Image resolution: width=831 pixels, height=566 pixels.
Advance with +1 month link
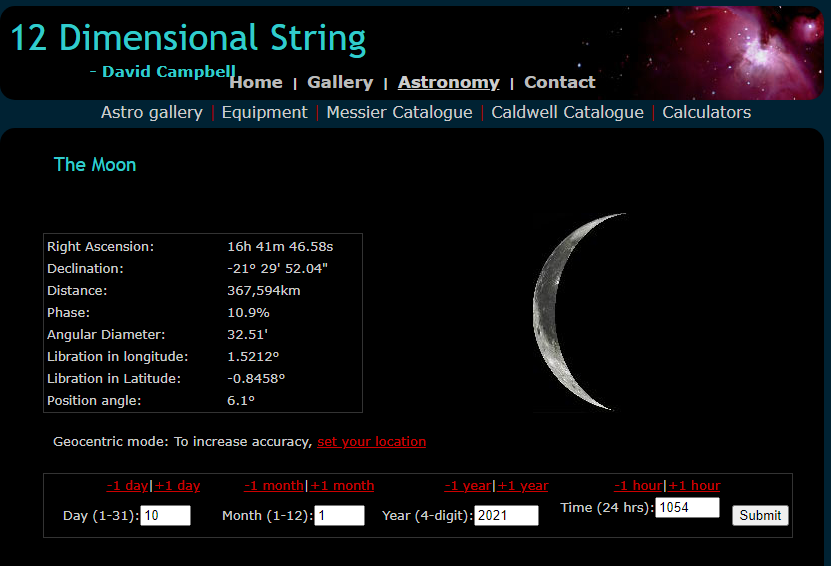click(x=342, y=485)
